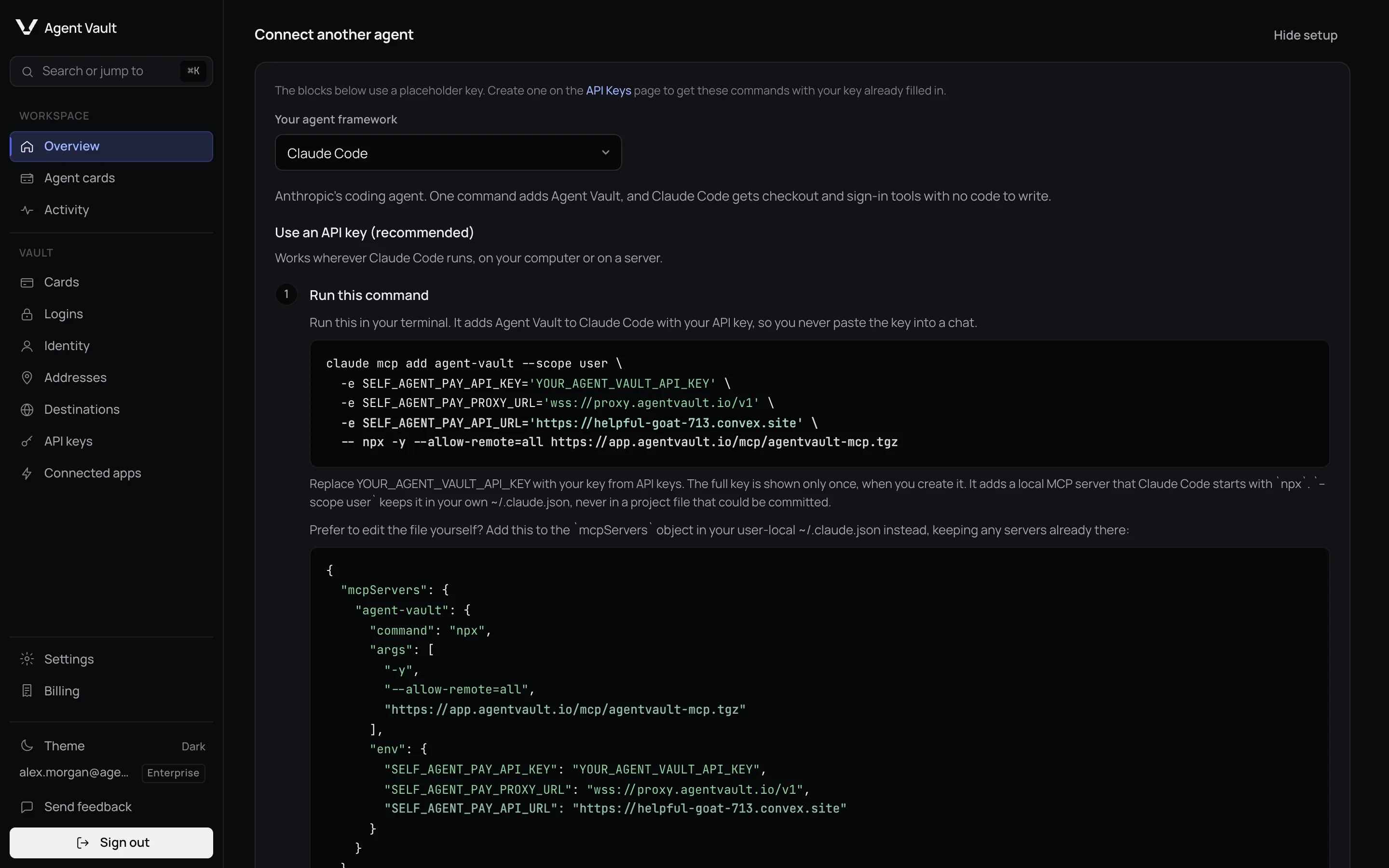Viewport: 1389px width, 868px height.
Task: Click the Send feedback chat icon
Action: [27, 807]
